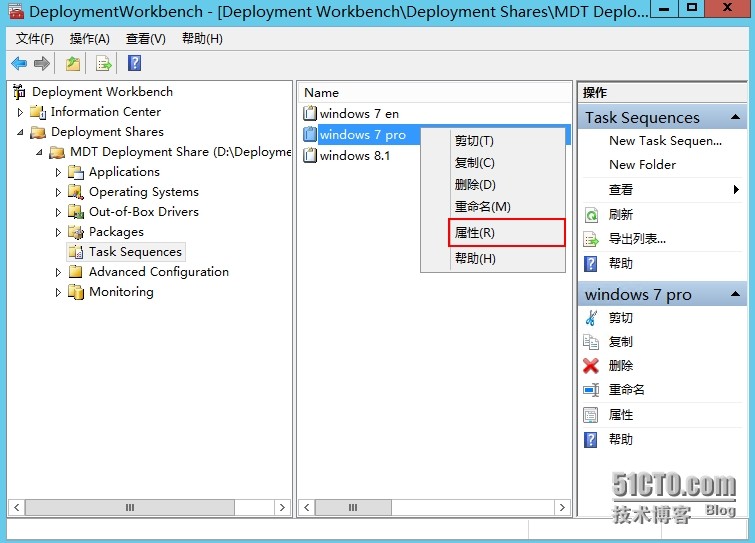Choose 复制(C) from the context menu
This screenshot has width=755, height=543.
[x=493, y=163]
